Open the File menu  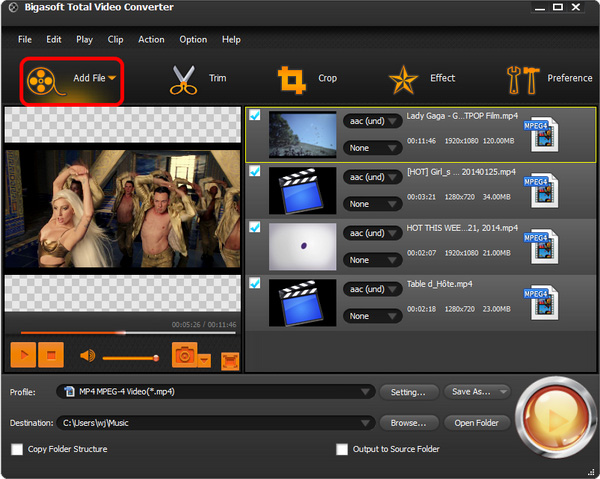tap(25, 39)
